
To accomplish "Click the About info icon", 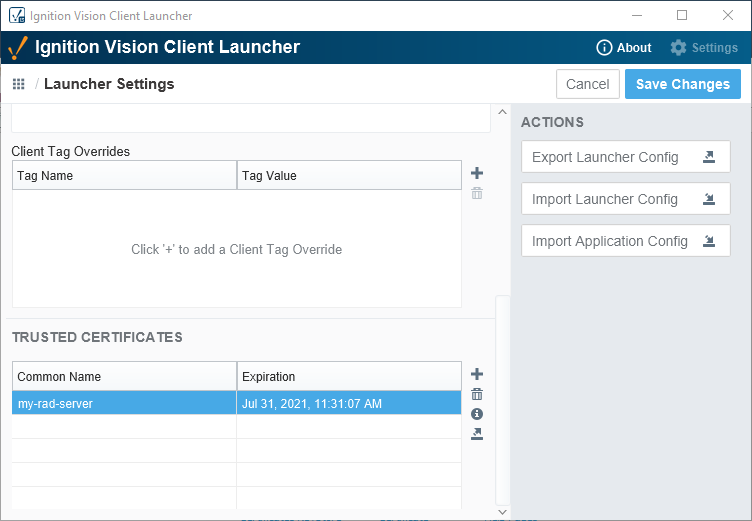I will pyautogui.click(x=604, y=47).
